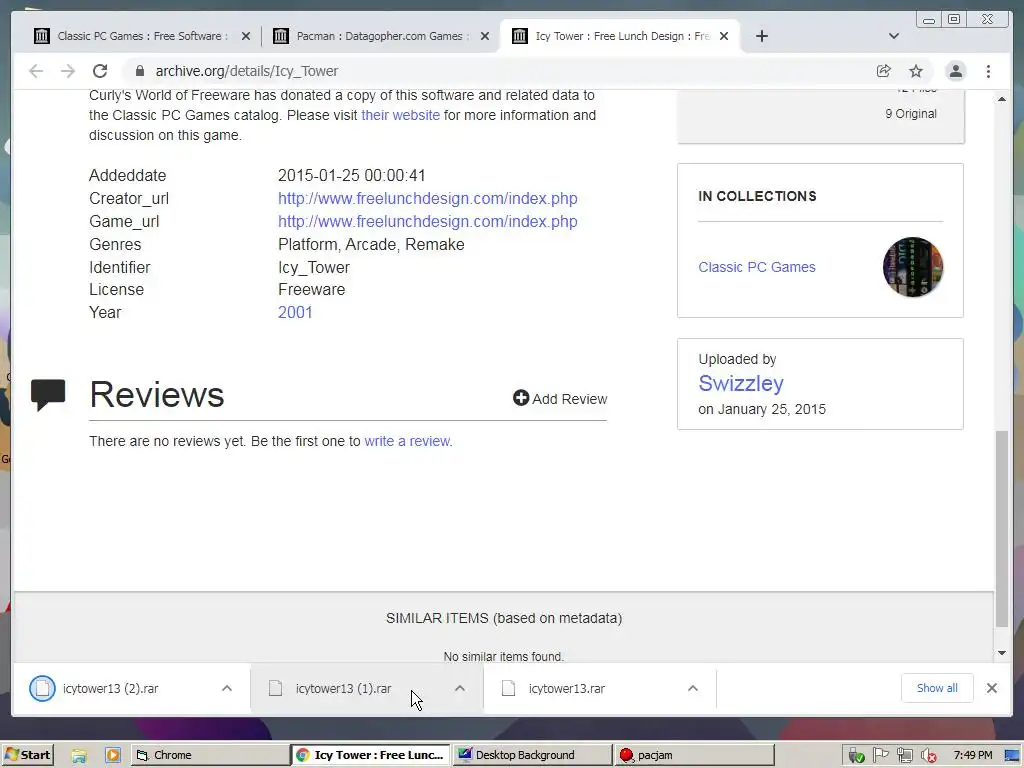Screen dimensions: 1024x768
Task: Open file explorer from quick launch
Action: point(79,756)
